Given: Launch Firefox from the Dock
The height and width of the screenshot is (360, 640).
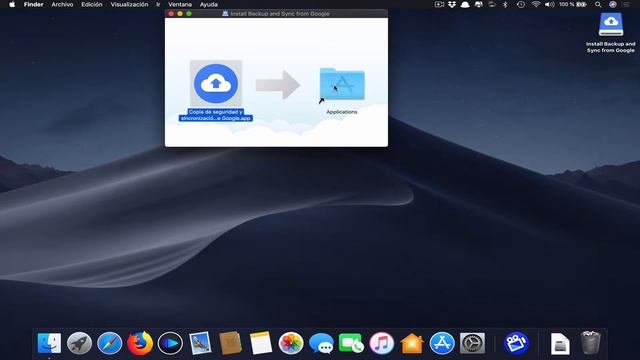Looking at the screenshot, I should point(140,343).
